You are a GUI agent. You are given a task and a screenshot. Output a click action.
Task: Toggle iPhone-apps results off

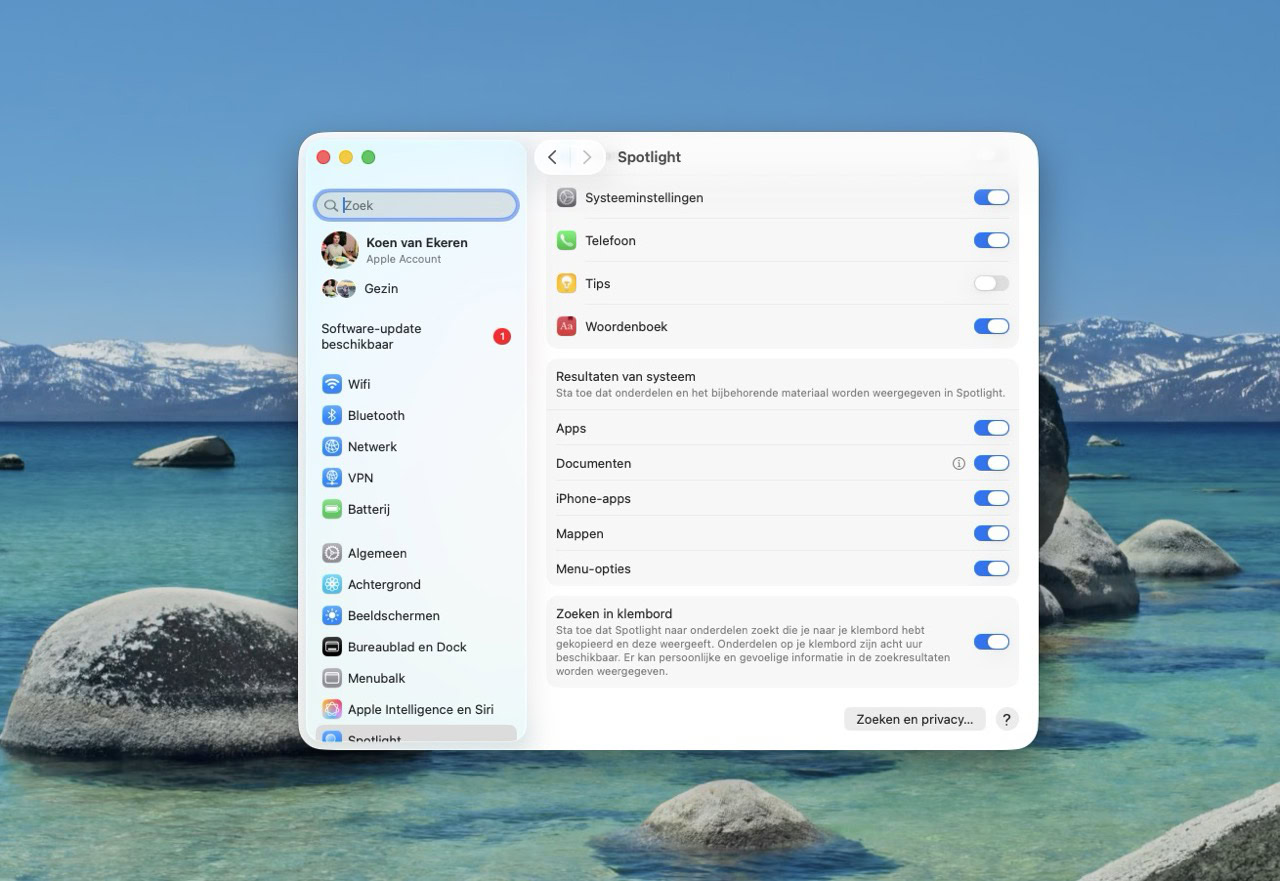coord(991,498)
